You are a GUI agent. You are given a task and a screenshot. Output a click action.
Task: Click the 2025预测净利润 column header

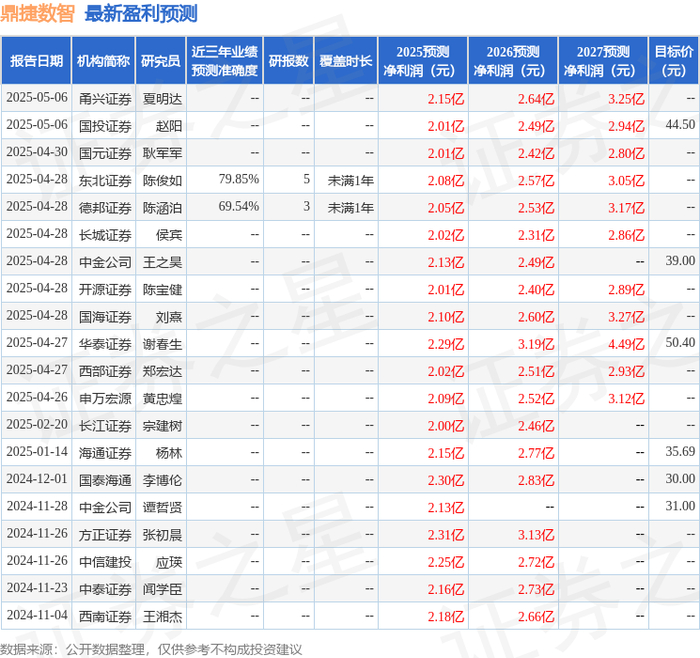(423, 61)
